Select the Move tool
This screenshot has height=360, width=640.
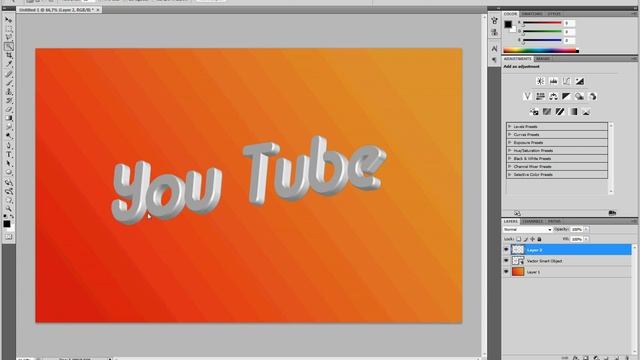9,20
